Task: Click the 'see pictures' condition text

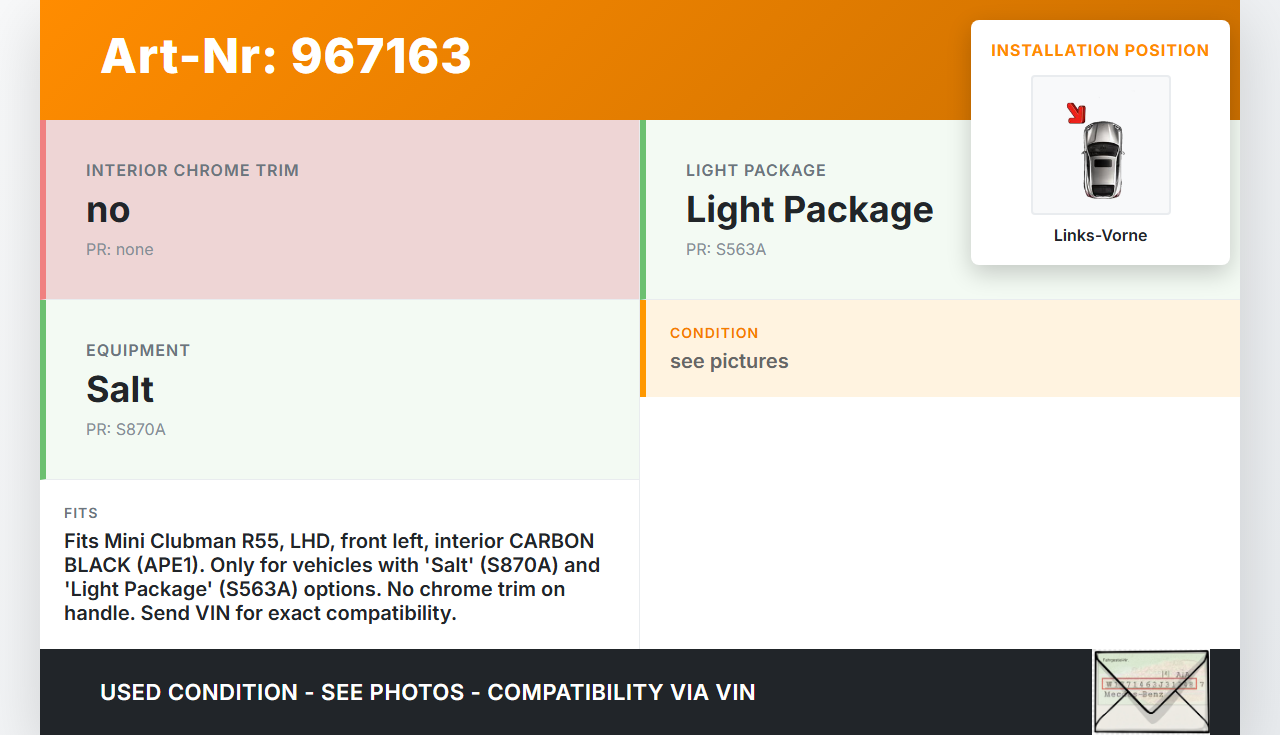Action: pos(729,361)
